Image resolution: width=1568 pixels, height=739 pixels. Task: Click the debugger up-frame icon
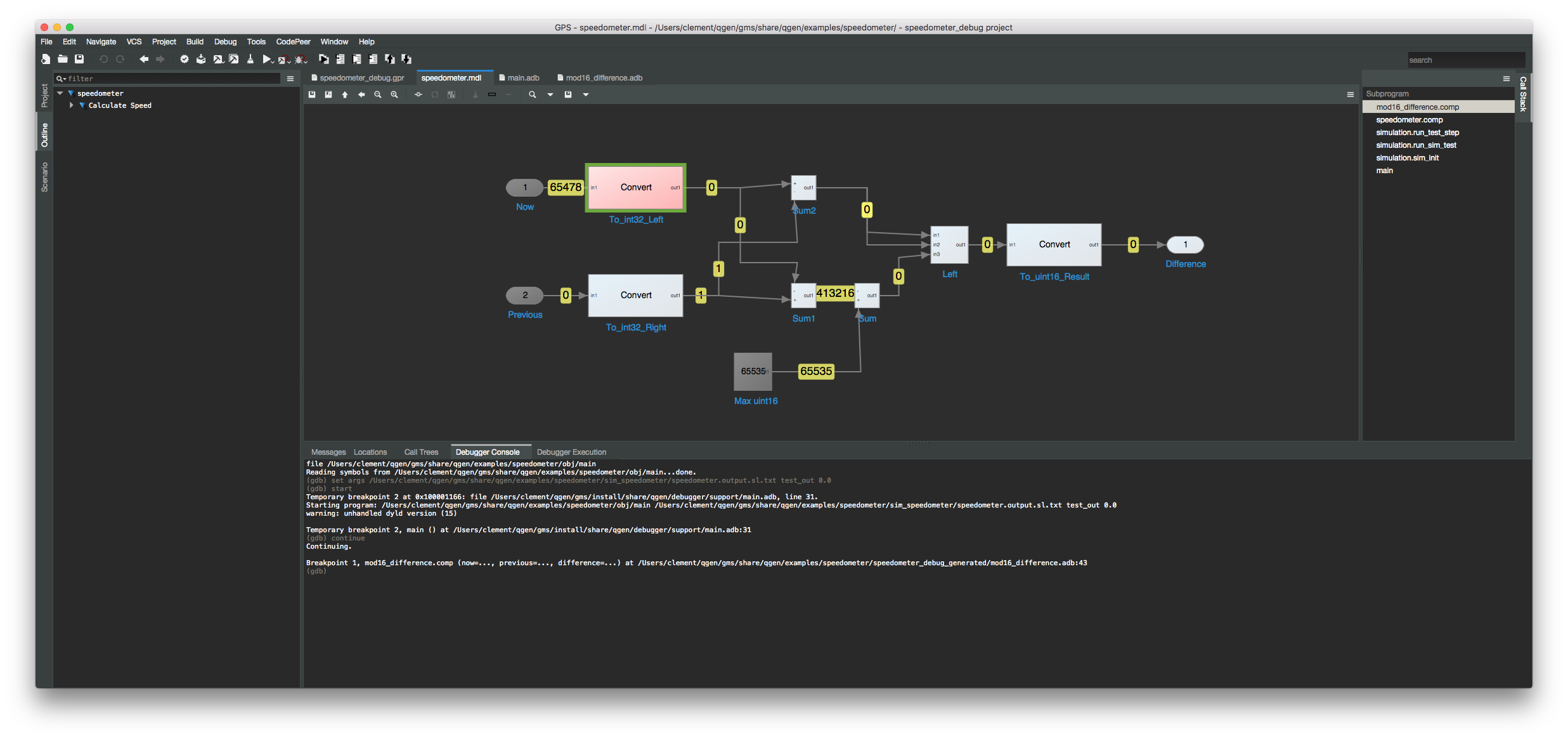tap(390, 59)
